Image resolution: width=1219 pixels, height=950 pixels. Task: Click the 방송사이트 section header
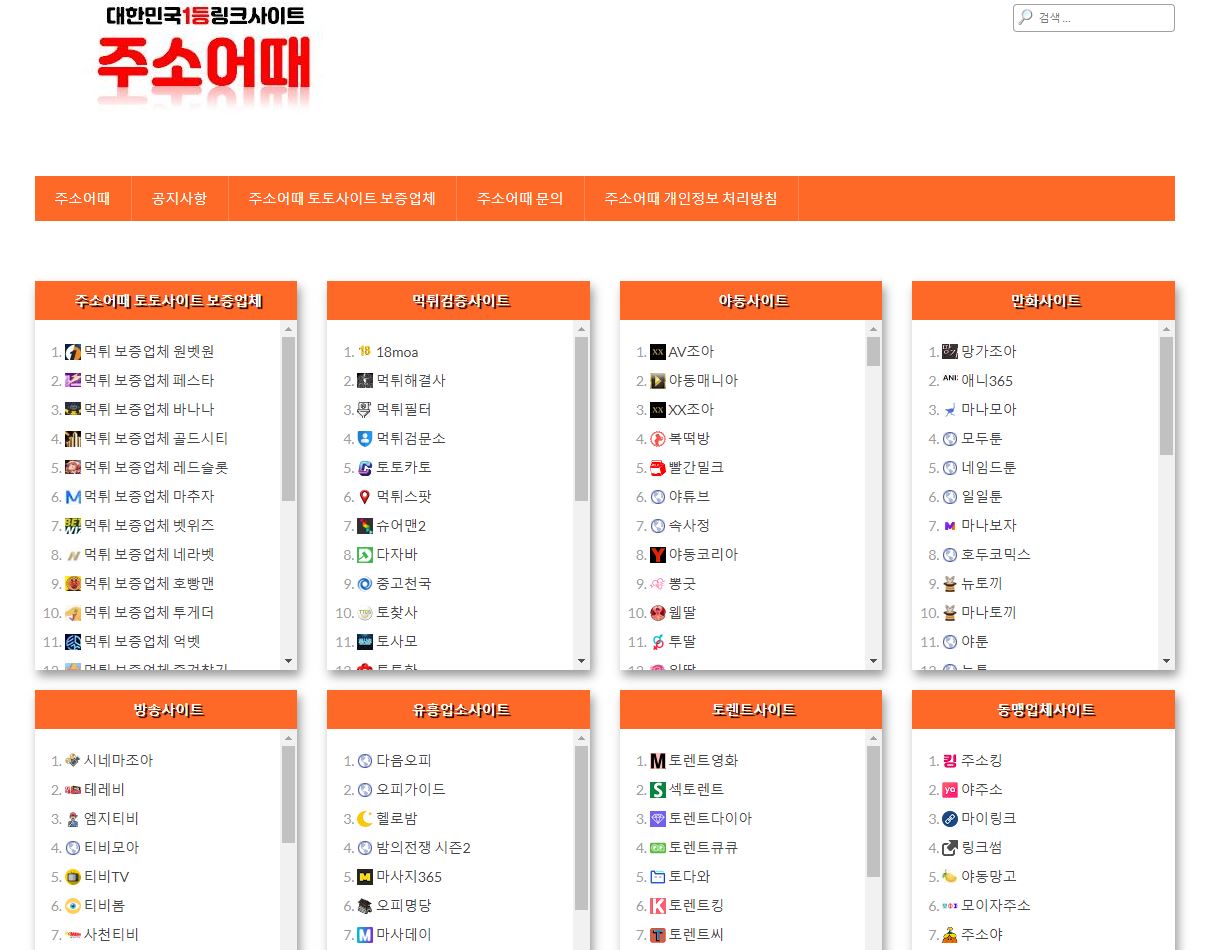(166, 710)
